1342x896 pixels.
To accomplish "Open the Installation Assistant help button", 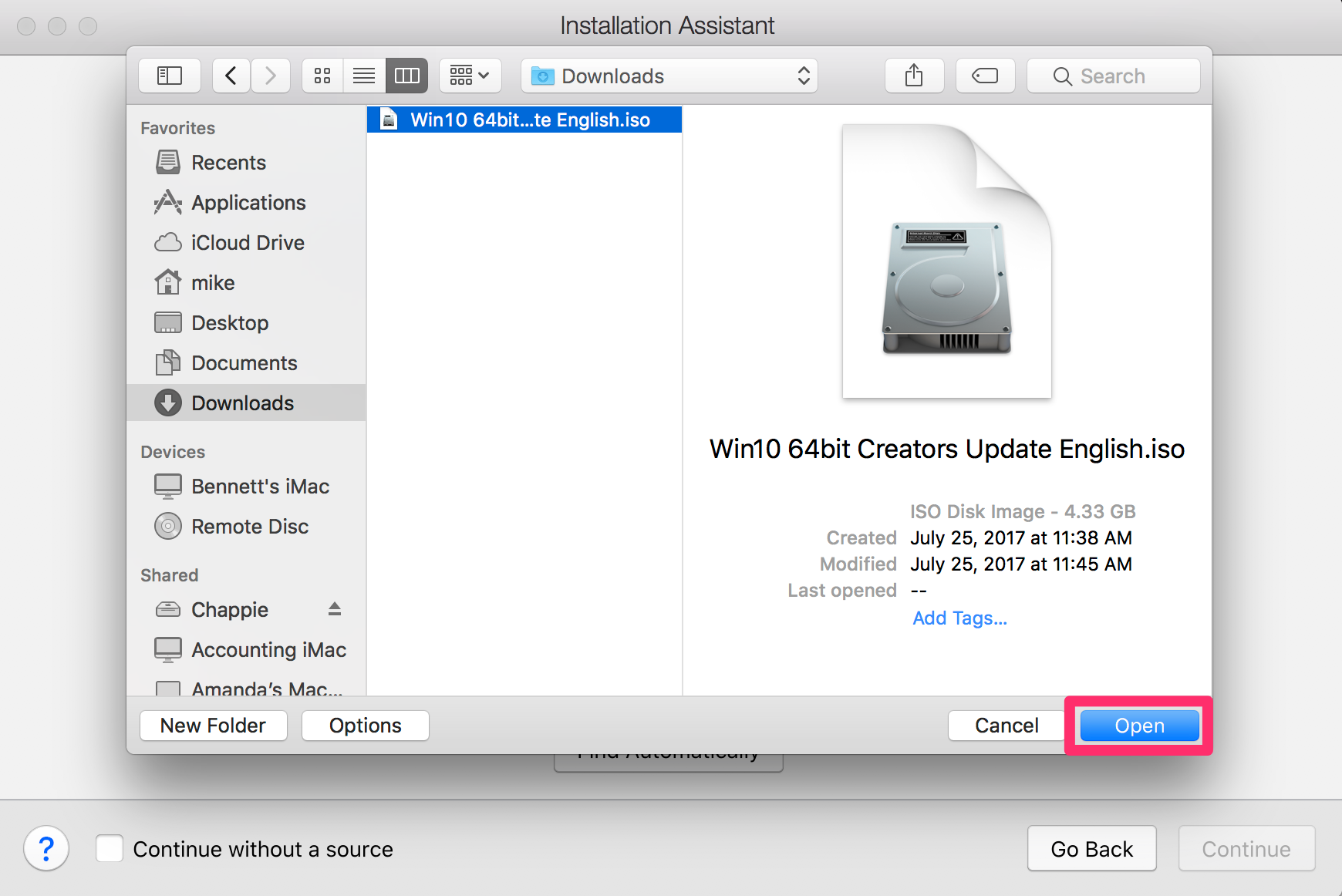I will [x=46, y=849].
